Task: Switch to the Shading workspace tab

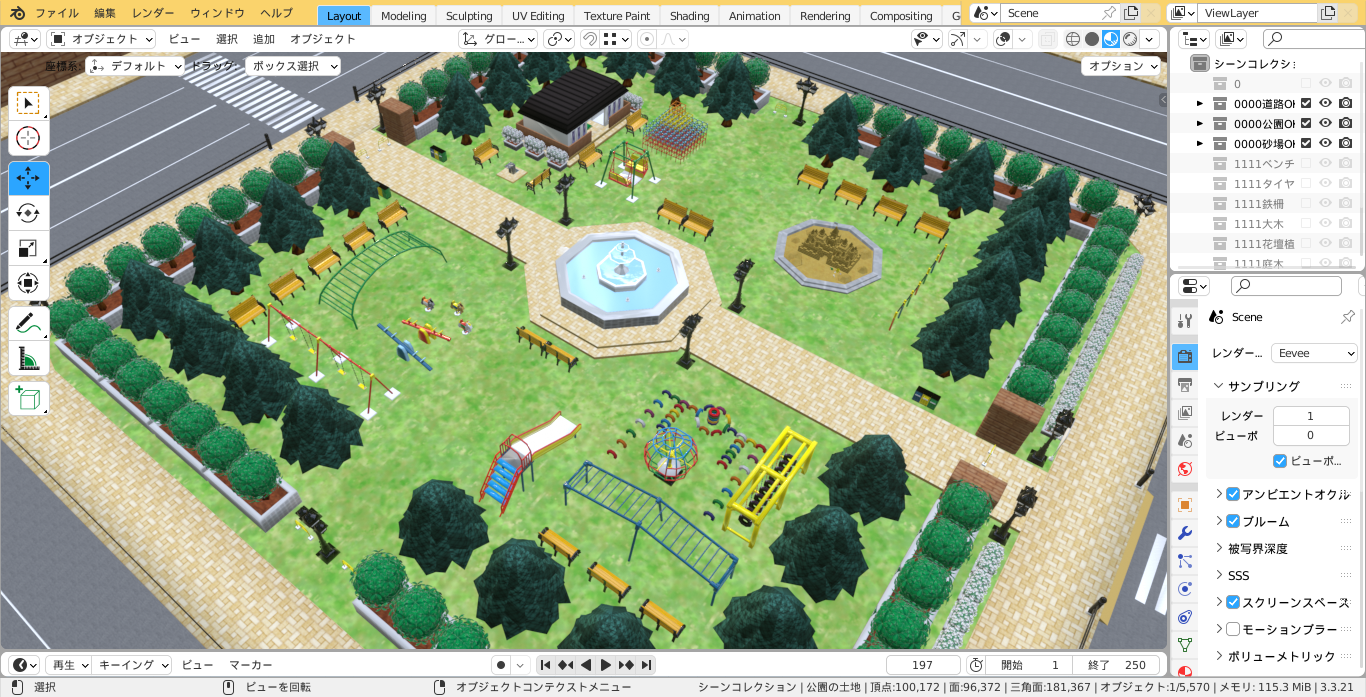Action: click(689, 16)
